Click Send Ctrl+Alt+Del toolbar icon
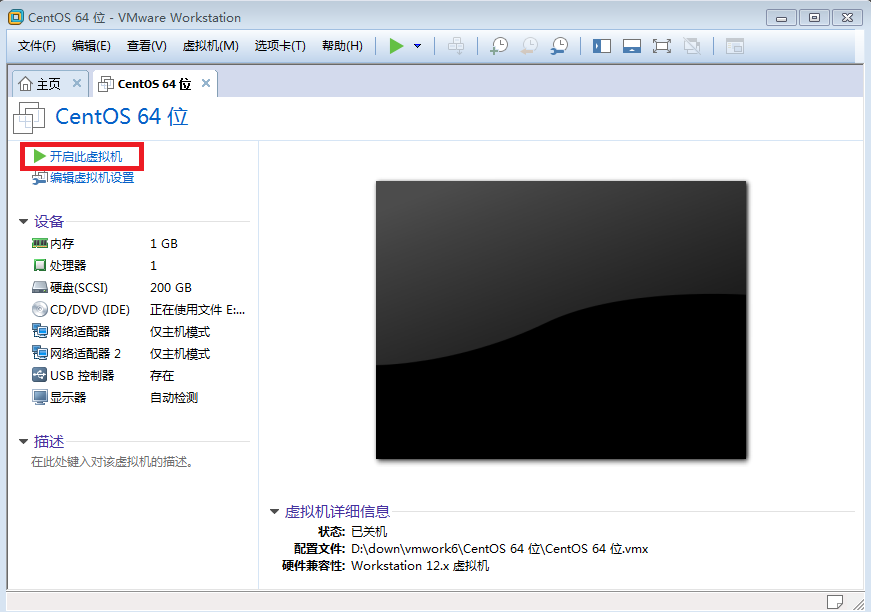Screen dimensions: 871x612 click(456, 46)
